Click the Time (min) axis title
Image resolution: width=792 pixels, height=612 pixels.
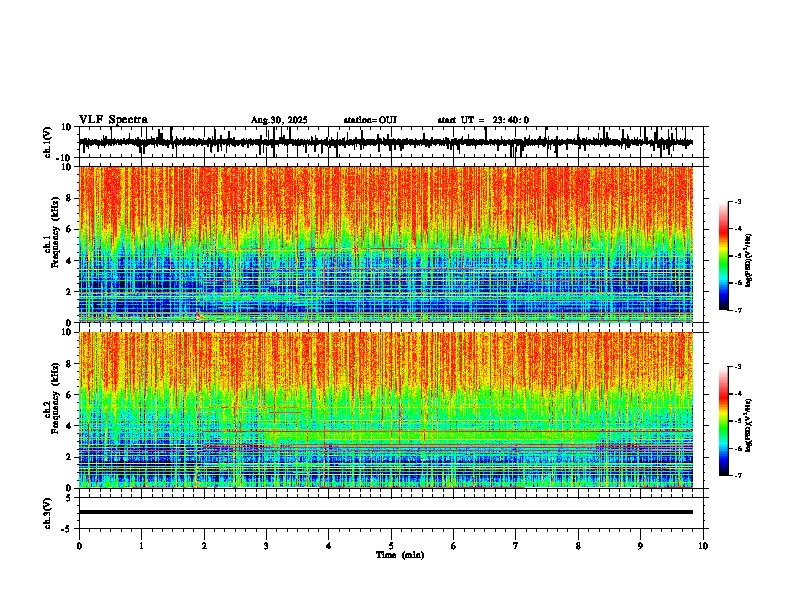point(400,555)
